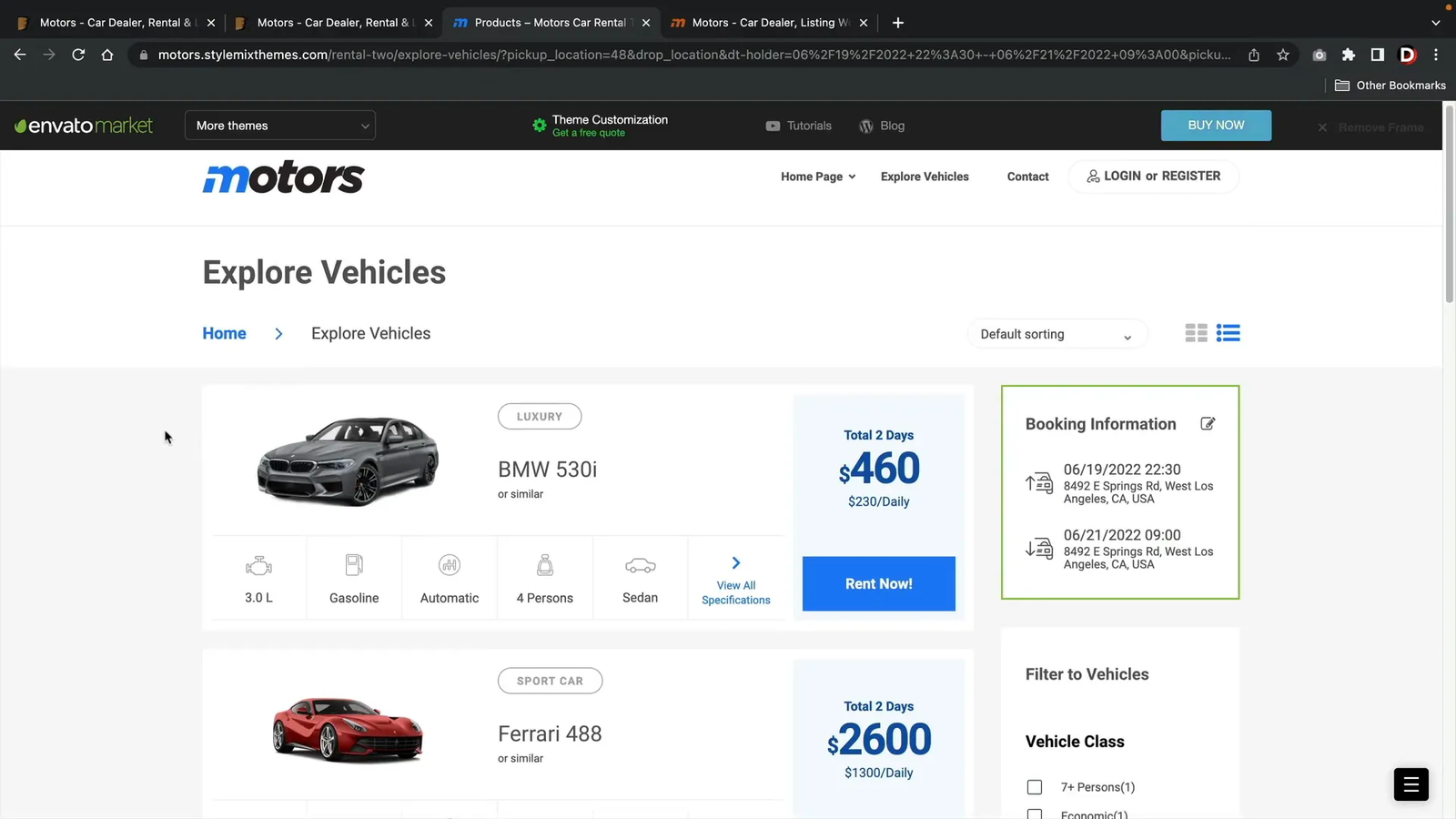The image size is (1456, 819).
Task: Click drop-off date 06/21/2022 09:00
Action: tap(1122, 535)
